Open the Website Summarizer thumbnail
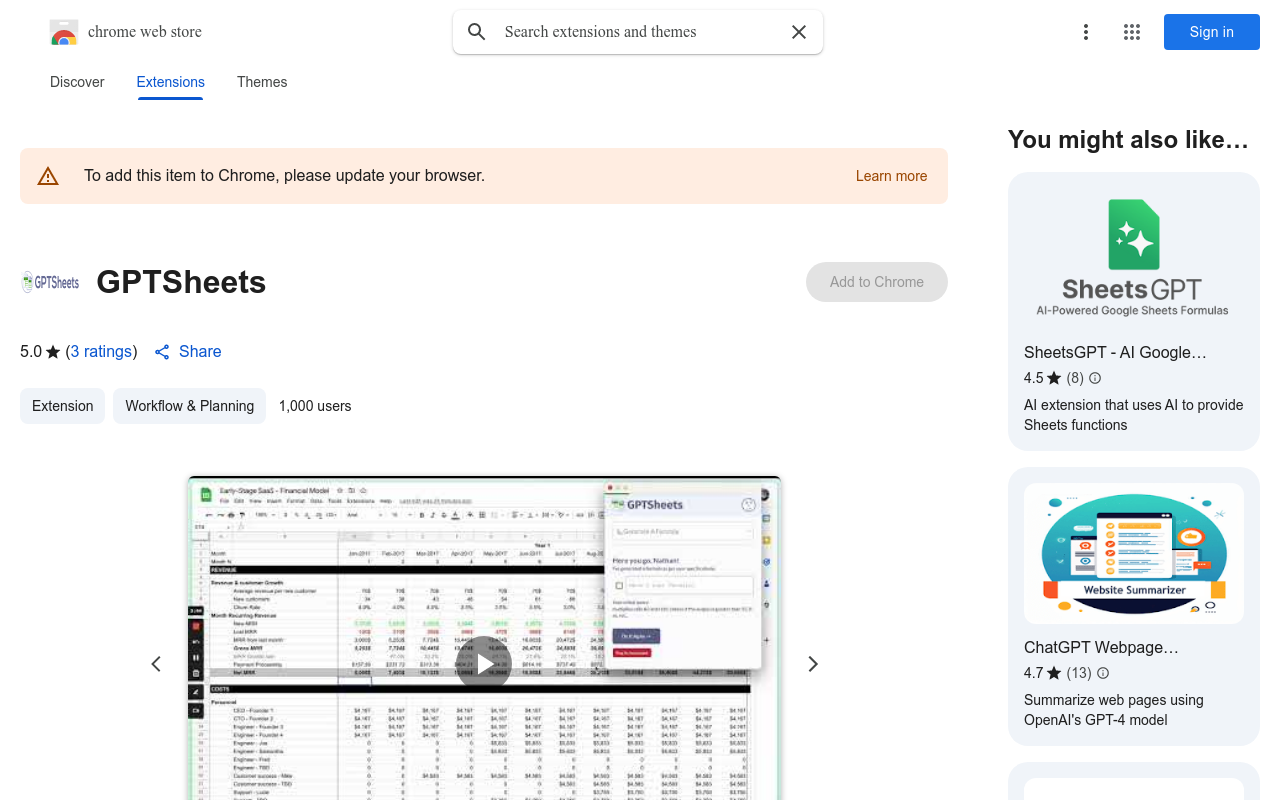1280x800 pixels. pos(1134,554)
